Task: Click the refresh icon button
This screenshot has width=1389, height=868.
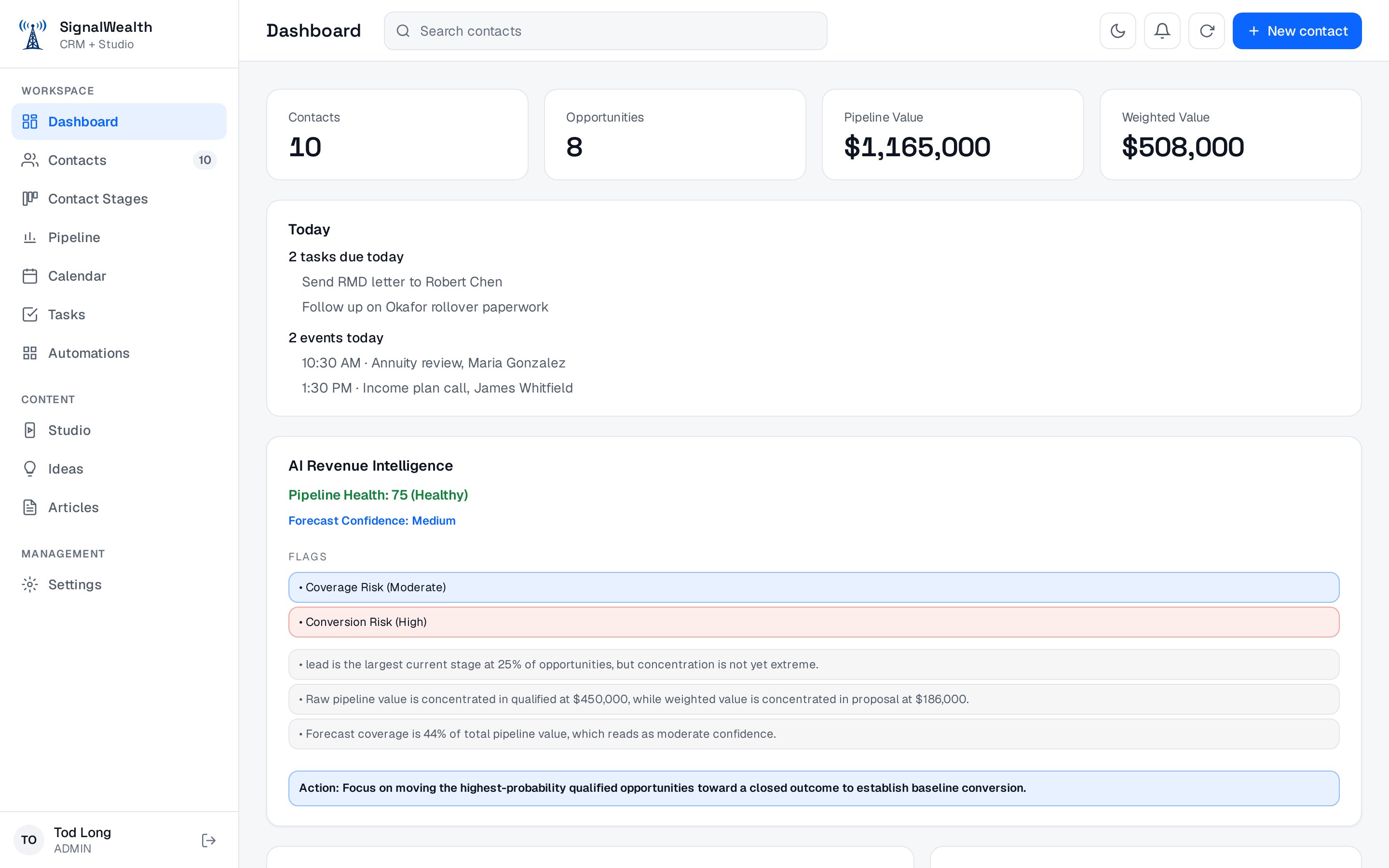Action: pyautogui.click(x=1207, y=31)
